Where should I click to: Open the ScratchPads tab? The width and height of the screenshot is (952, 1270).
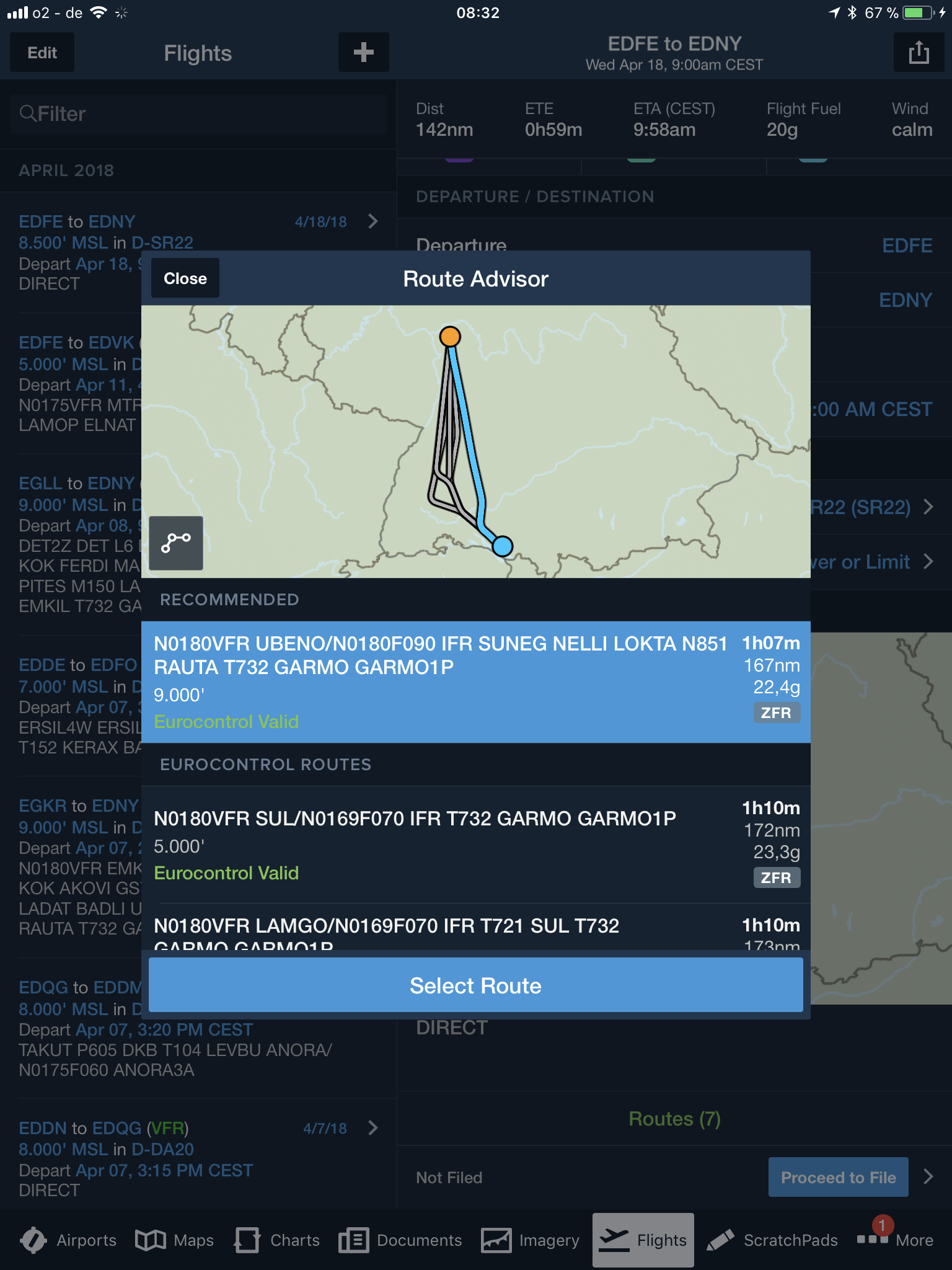point(772,1240)
